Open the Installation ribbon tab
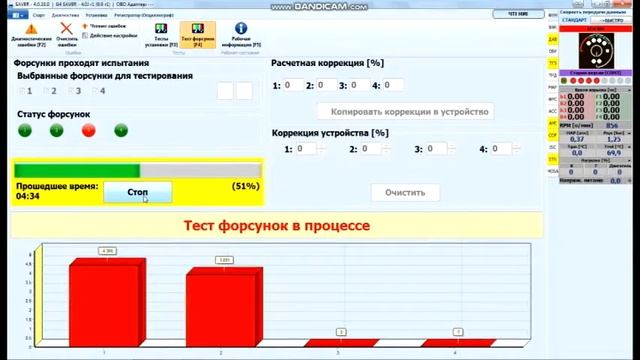Screen dimensions: 640x360 (96, 15)
